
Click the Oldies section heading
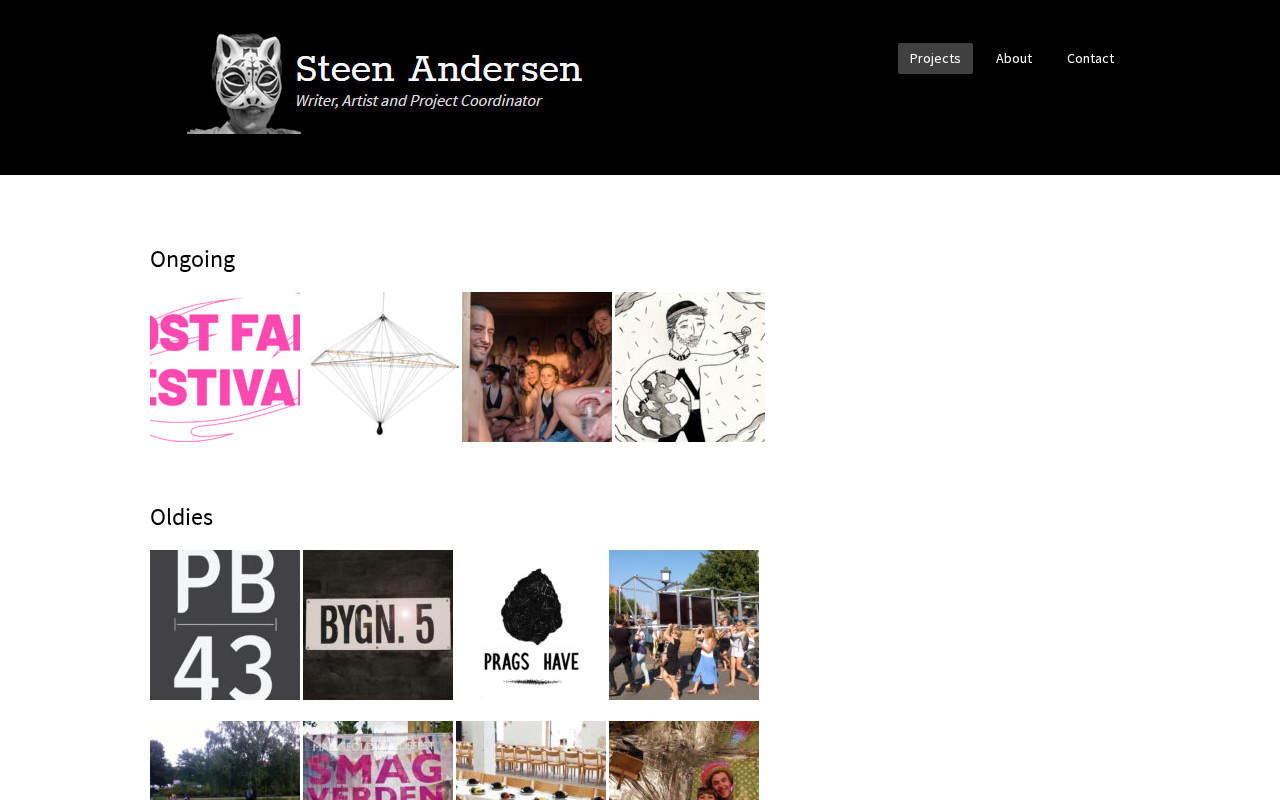[181, 517]
